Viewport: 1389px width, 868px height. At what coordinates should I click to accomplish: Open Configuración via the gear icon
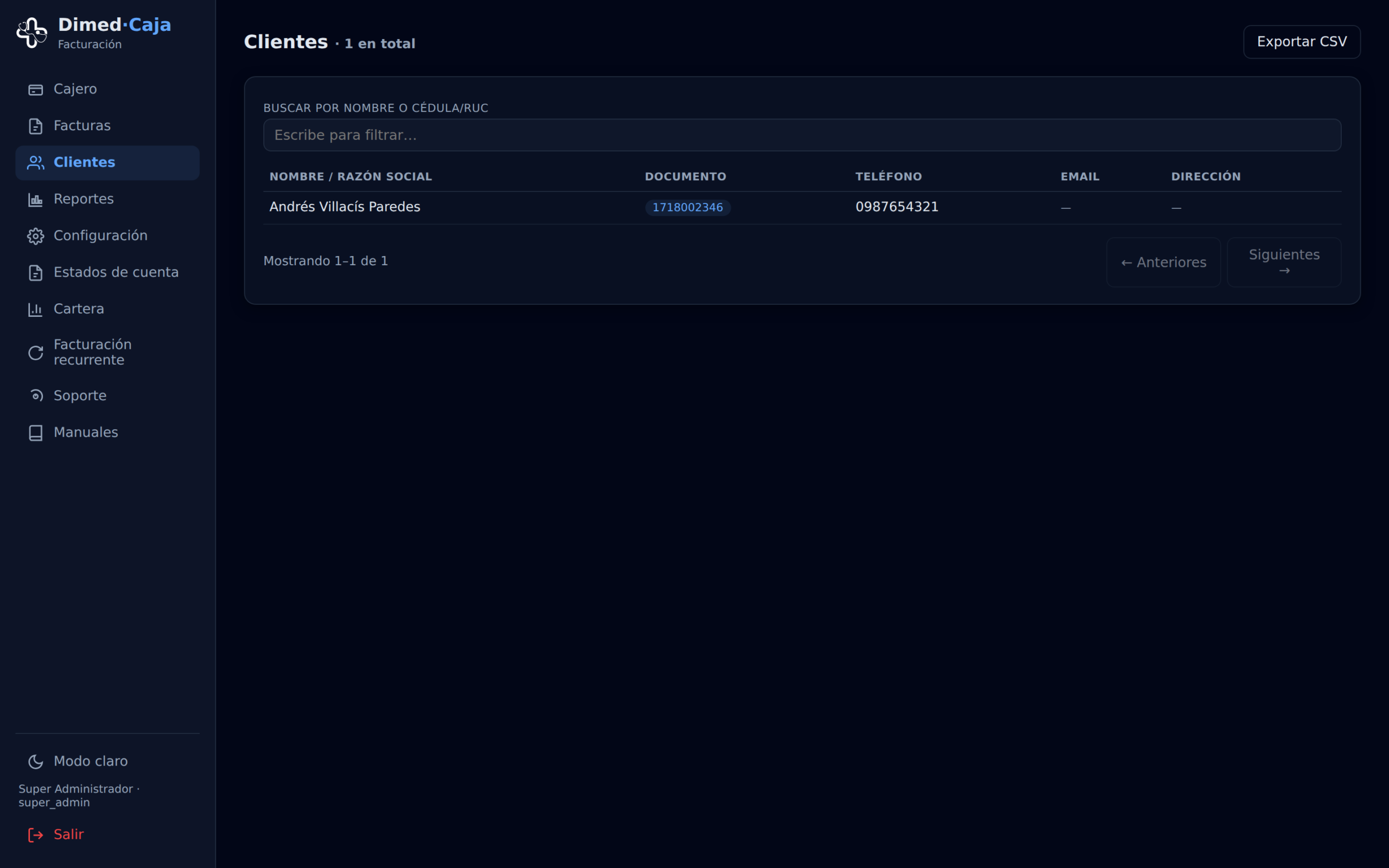(36, 237)
